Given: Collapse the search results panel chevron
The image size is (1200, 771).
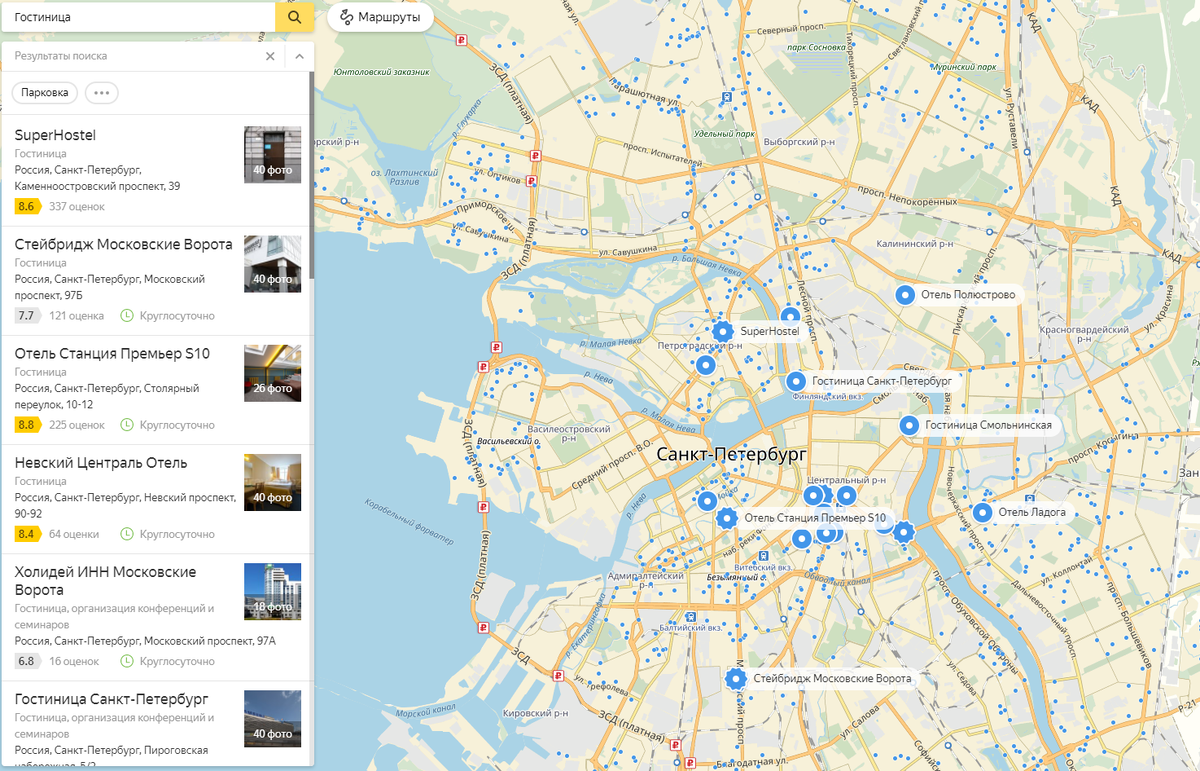Looking at the screenshot, I should point(299,57).
